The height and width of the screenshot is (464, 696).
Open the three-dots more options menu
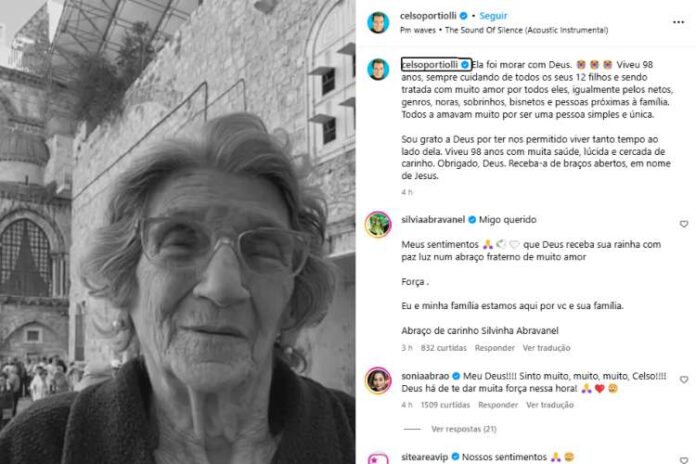click(678, 22)
